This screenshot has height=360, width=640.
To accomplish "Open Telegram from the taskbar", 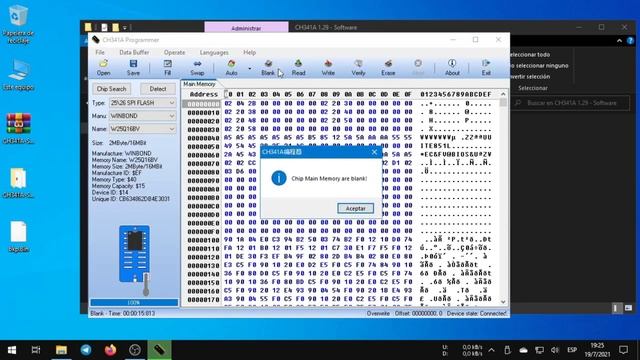I will point(86,350).
